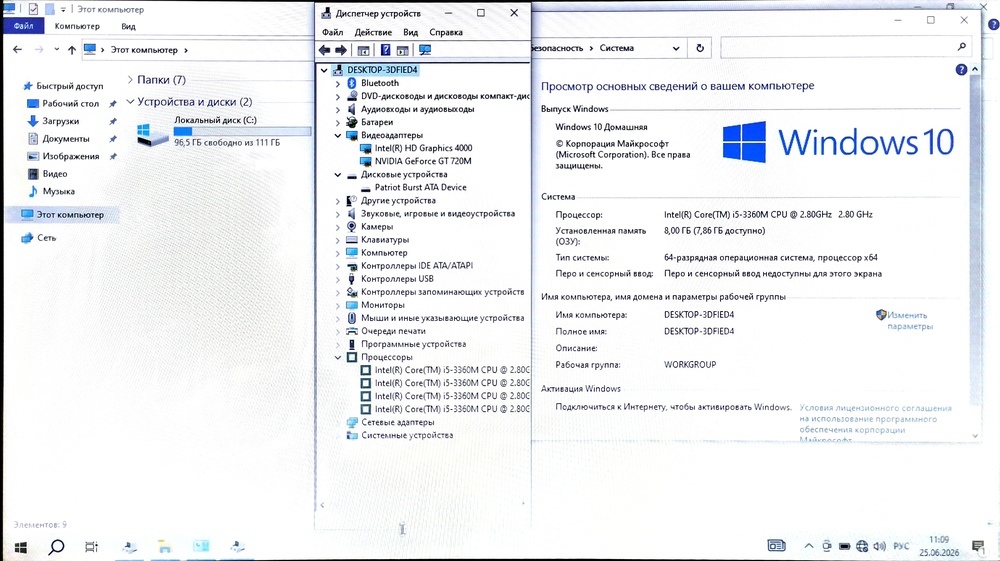Open the Компьютер ribbon tab in Explorer
1000x561 pixels.
coord(77,26)
